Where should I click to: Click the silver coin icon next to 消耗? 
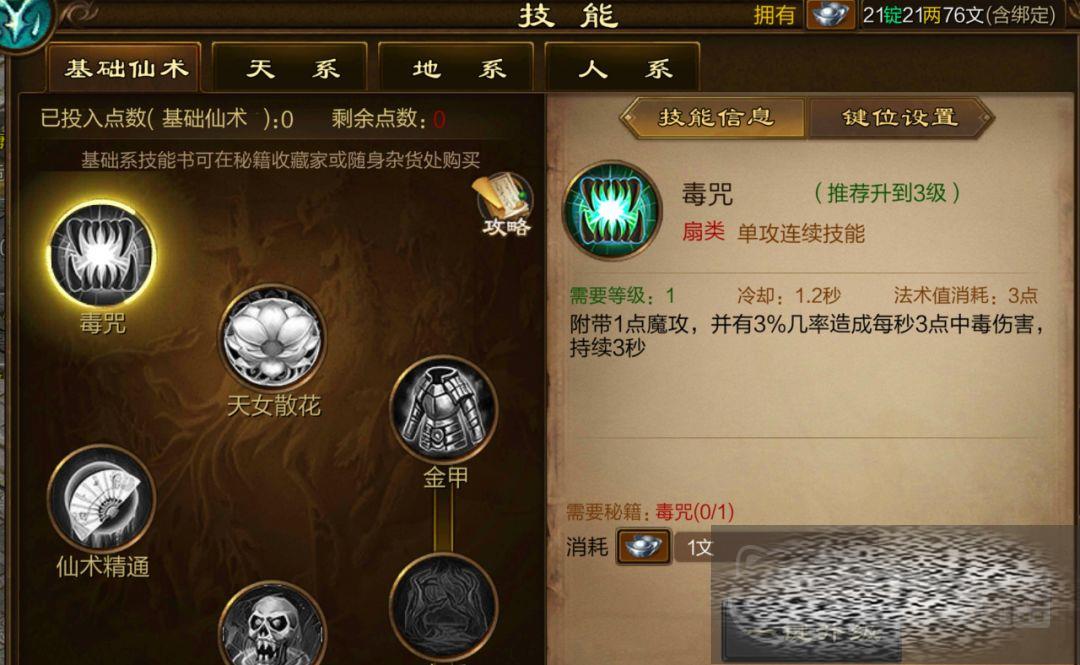click(643, 547)
